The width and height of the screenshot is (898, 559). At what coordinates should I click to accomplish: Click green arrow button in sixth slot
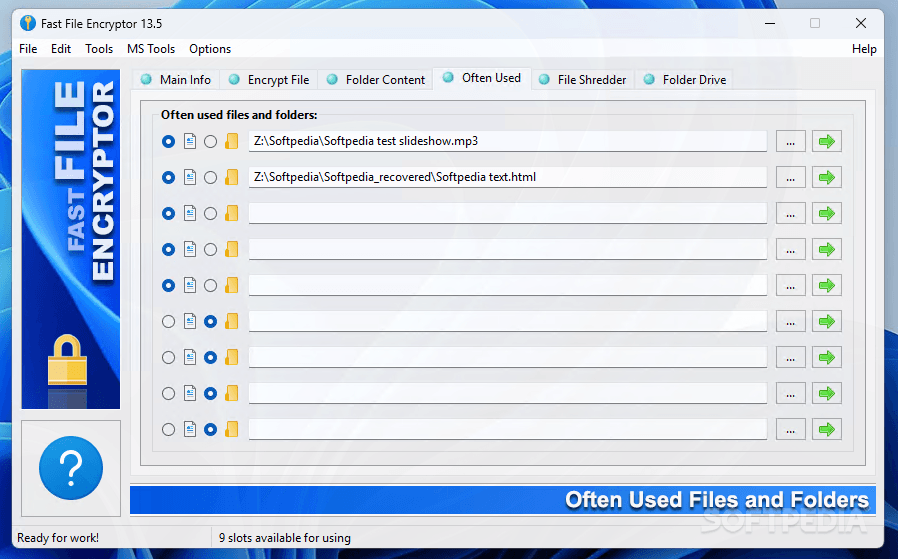tap(826, 321)
